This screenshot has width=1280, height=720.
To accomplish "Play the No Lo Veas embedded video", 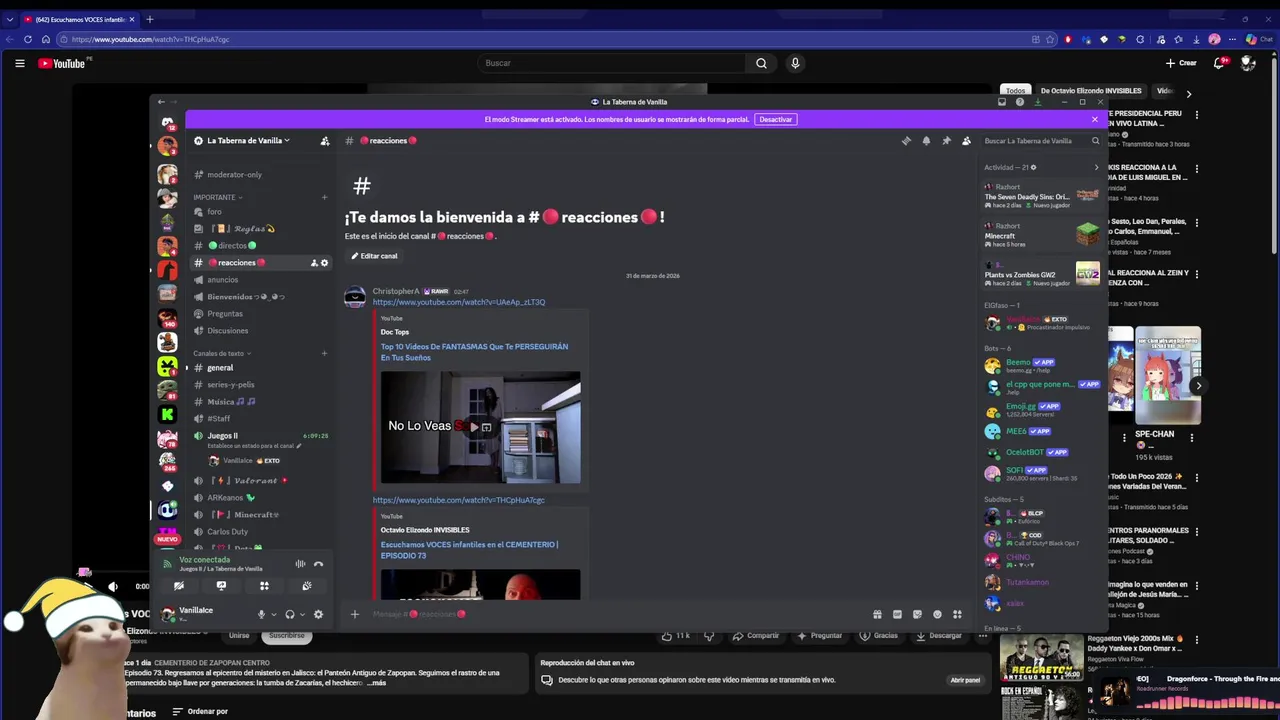I will click(474, 426).
